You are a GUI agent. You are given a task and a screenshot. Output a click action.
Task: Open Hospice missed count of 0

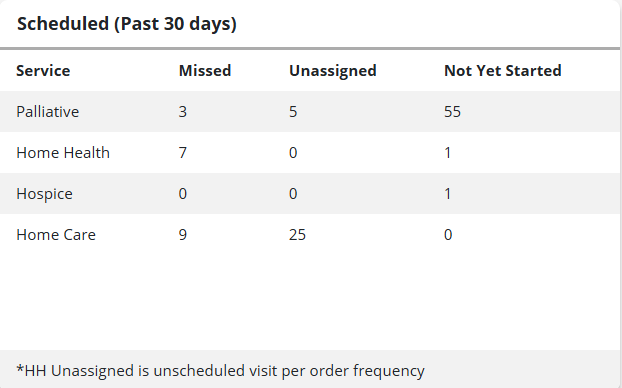click(182, 194)
